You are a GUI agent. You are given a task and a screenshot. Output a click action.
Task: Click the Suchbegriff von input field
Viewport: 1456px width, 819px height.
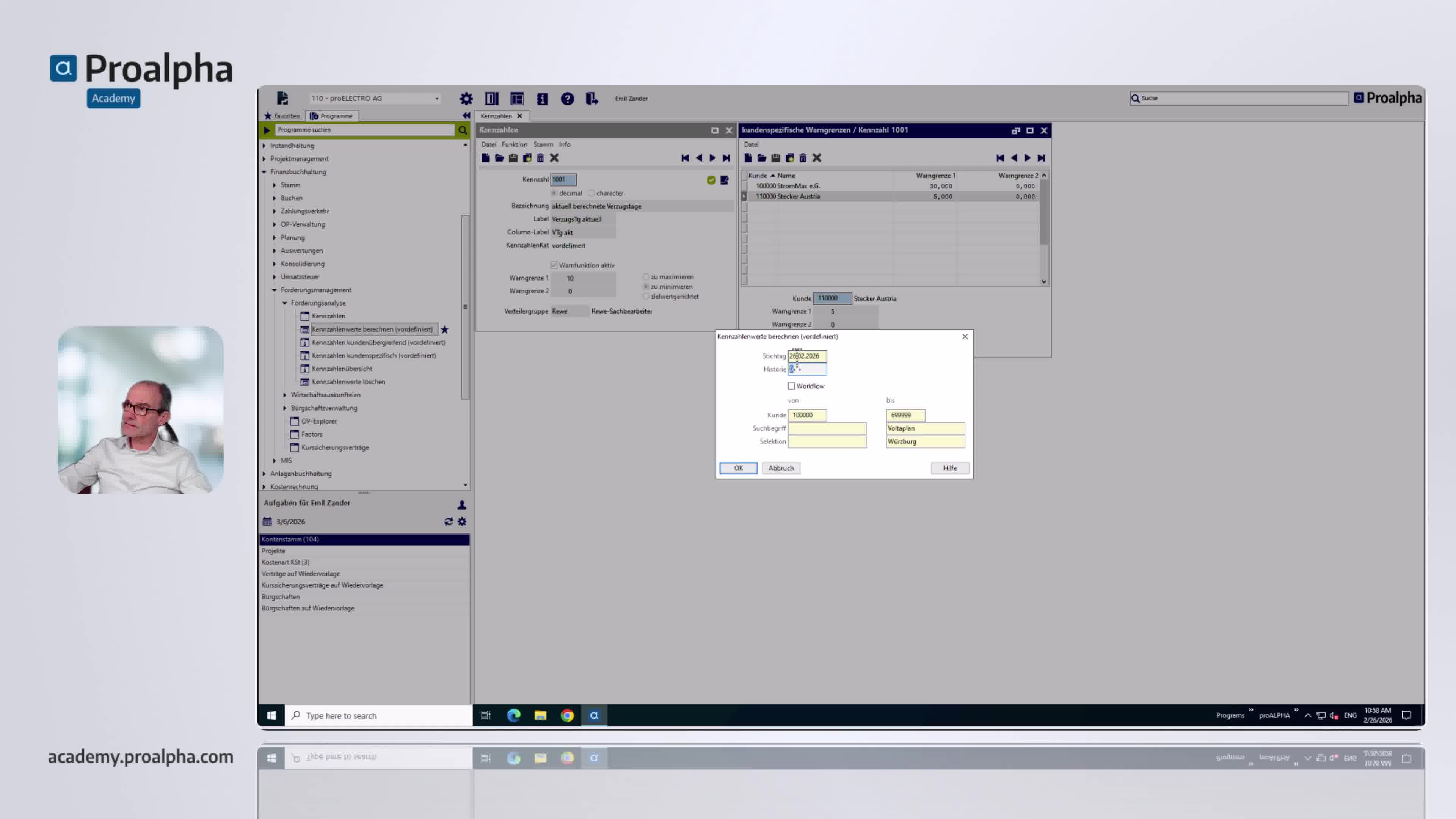click(x=827, y=428)
